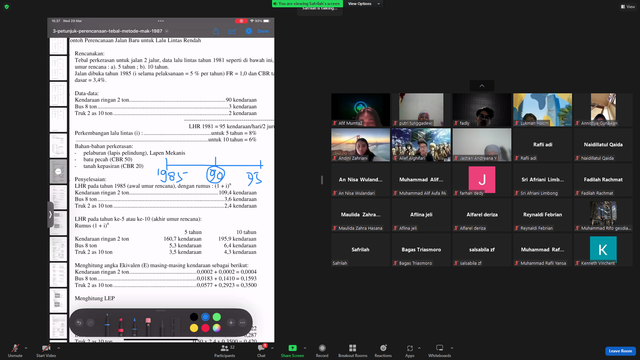This screenshot has width=640, height=360.
Task: Click the green encryption shield icon
Action: point(7,7)
